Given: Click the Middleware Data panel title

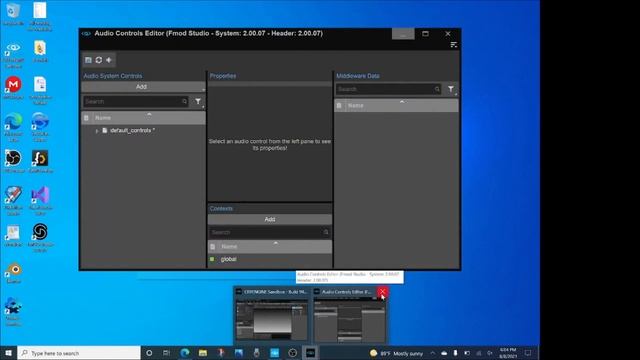Looking at the screenshot, I should [x=358, y=76].
